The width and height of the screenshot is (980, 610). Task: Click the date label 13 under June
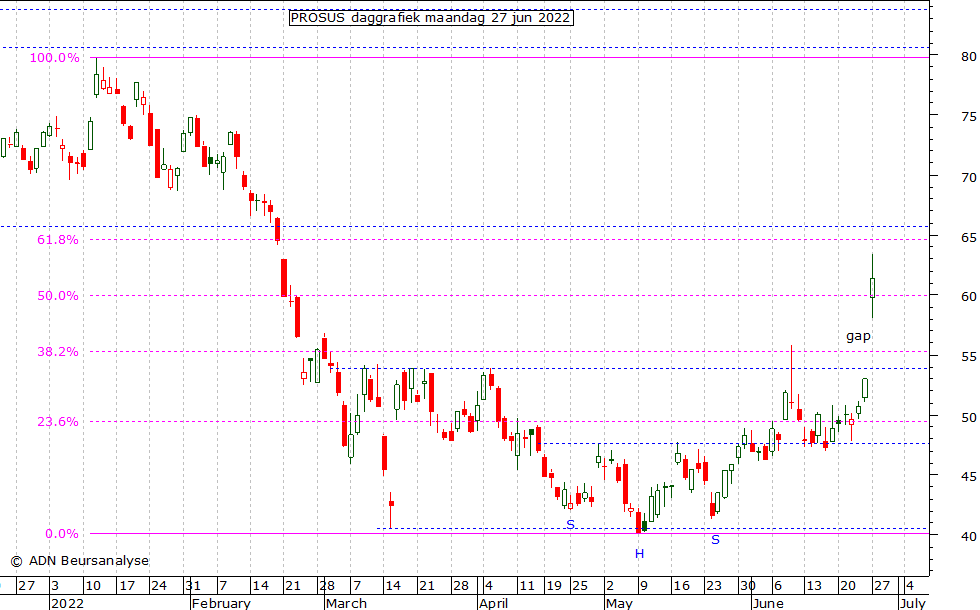(813, 586)
